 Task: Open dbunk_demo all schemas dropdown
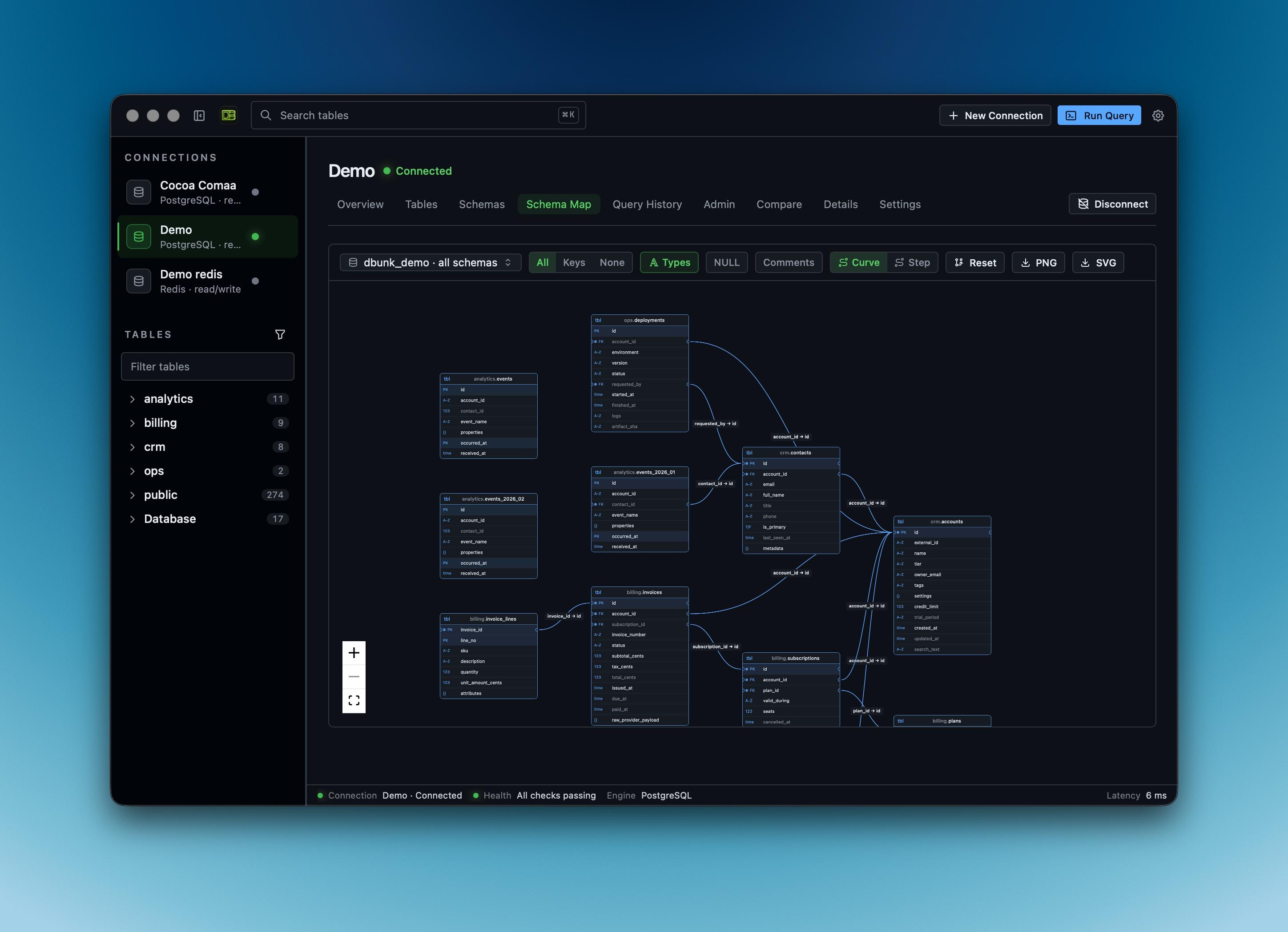pyautogui.click(x=431, y=262)
